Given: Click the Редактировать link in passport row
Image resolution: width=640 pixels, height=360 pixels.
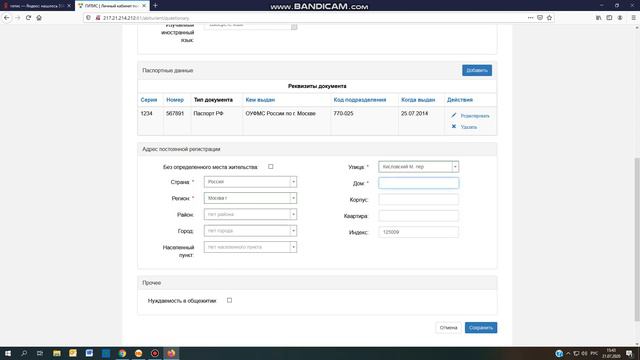Looking at the screenshot, I should pos(475,116).
